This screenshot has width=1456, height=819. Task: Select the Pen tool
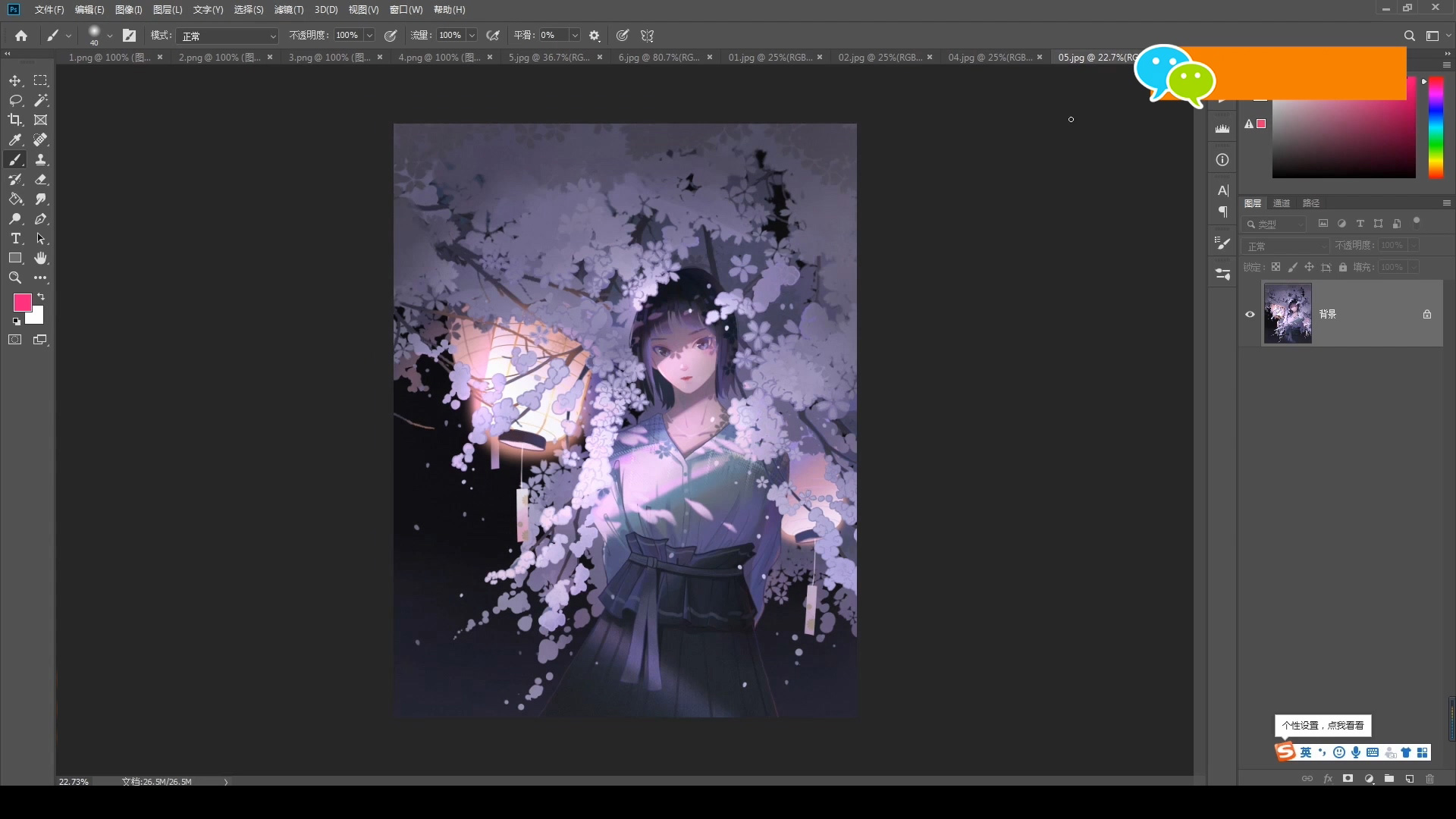coord(41,218)
